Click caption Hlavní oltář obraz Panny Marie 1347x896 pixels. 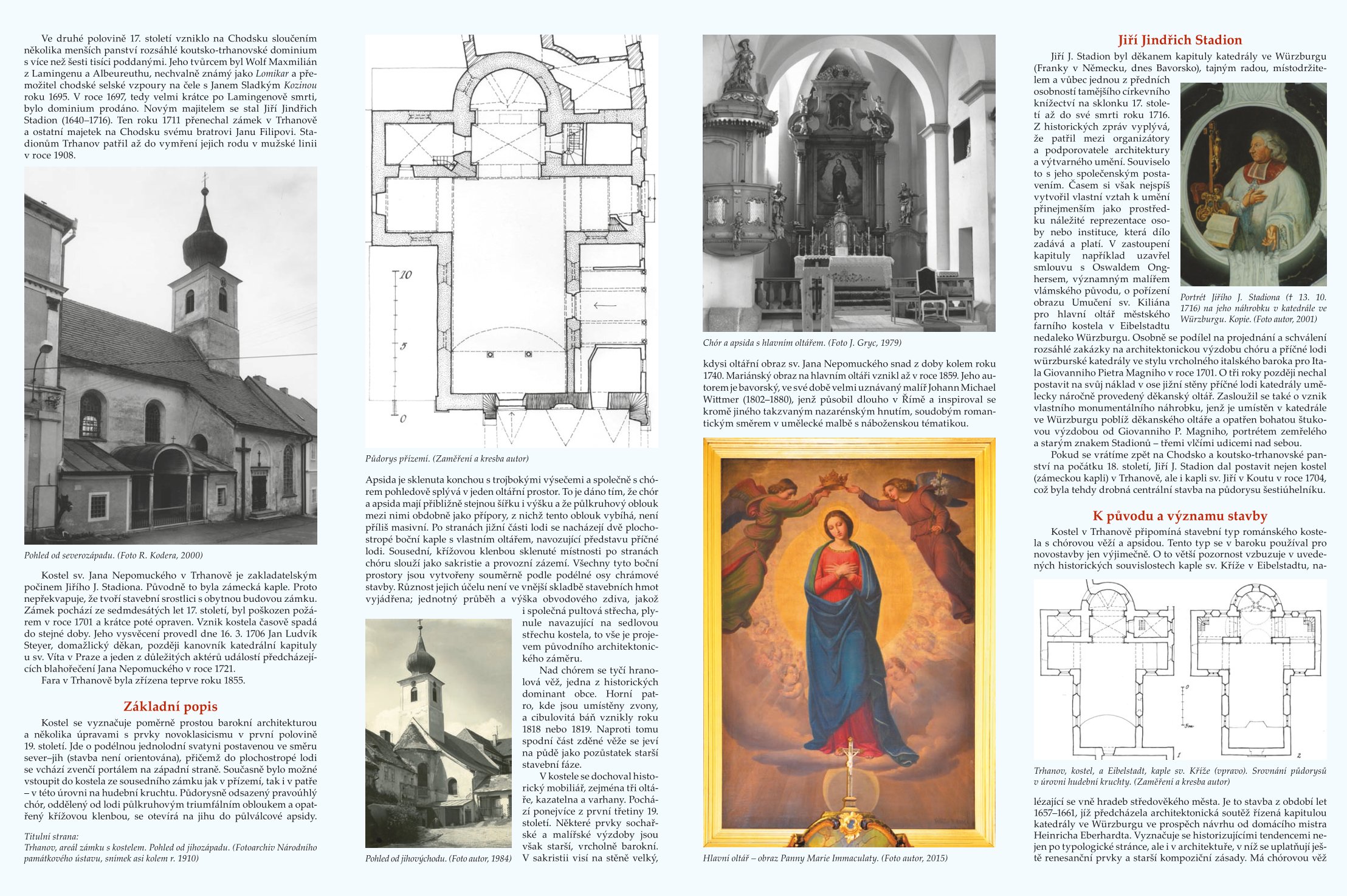tap(825, 858)
